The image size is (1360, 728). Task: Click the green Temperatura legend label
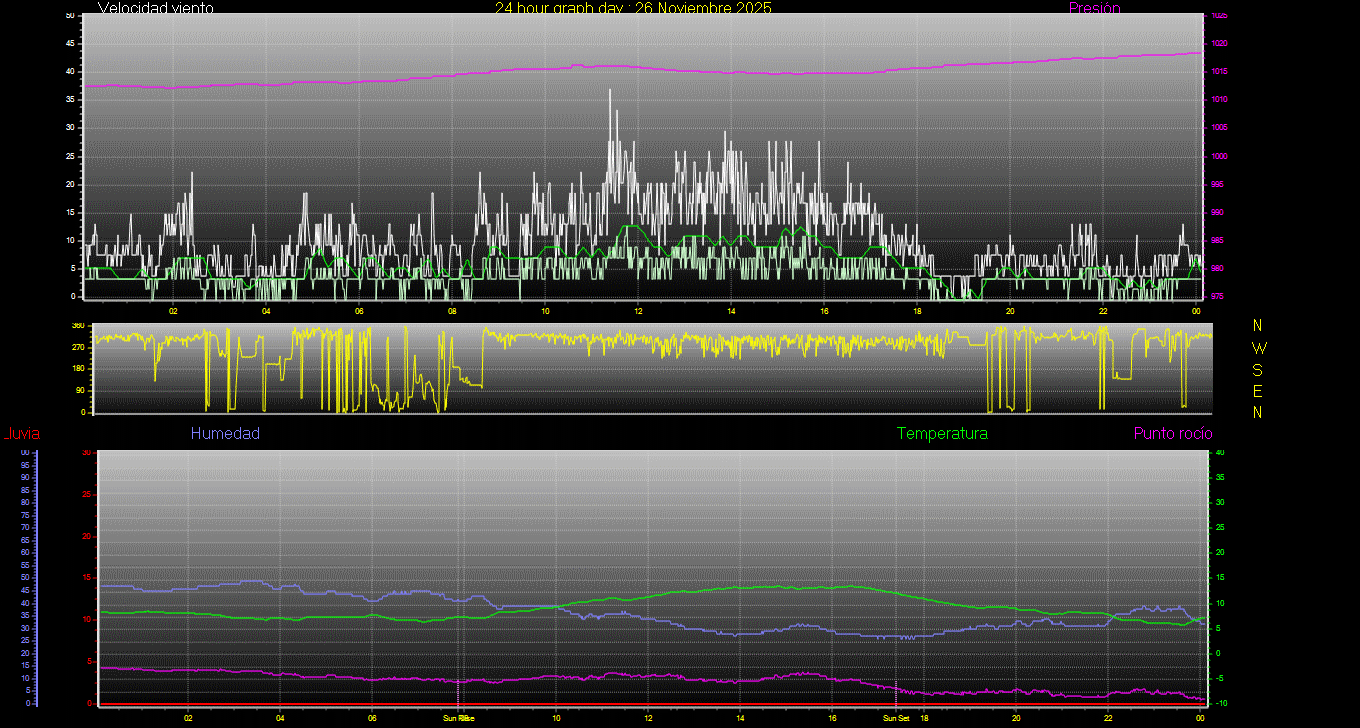(x=942, y=433)
